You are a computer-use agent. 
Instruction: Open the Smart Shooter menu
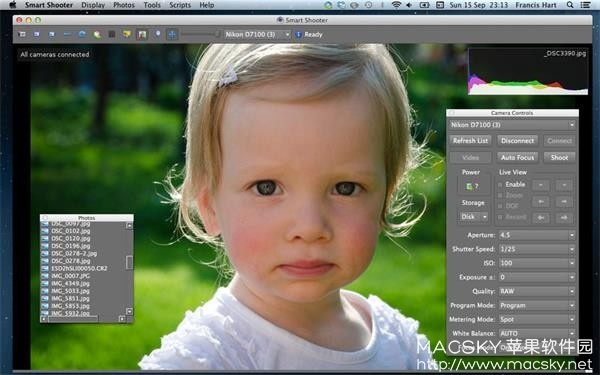click(49, 5)
